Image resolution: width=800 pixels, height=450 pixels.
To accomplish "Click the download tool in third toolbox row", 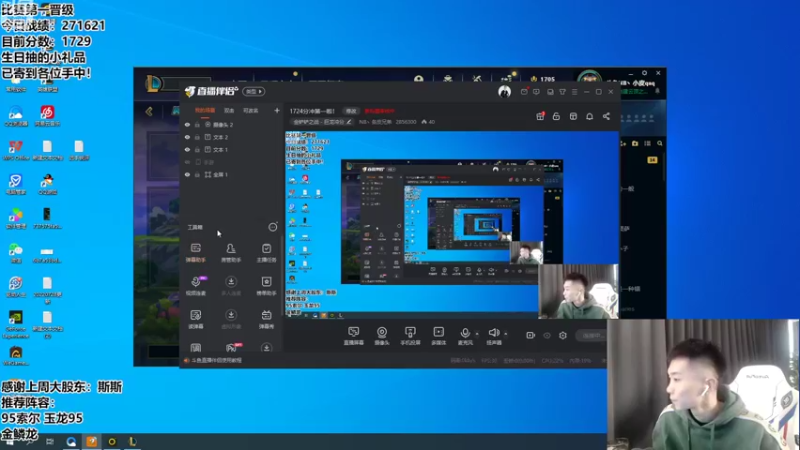I will click(231, 319).
